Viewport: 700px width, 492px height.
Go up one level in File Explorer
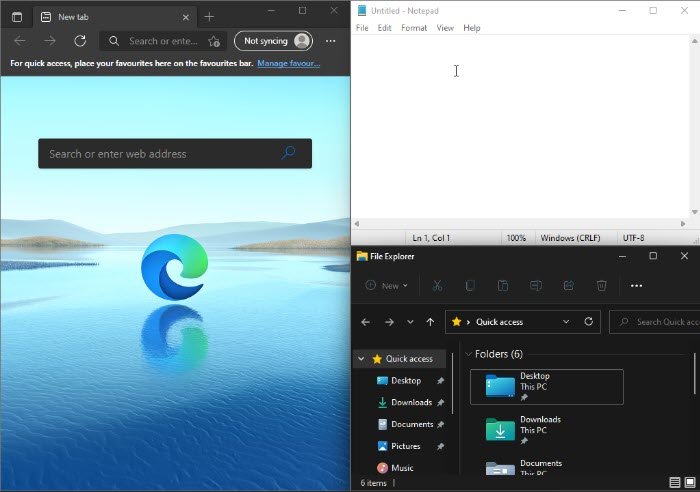pos(430,322)
